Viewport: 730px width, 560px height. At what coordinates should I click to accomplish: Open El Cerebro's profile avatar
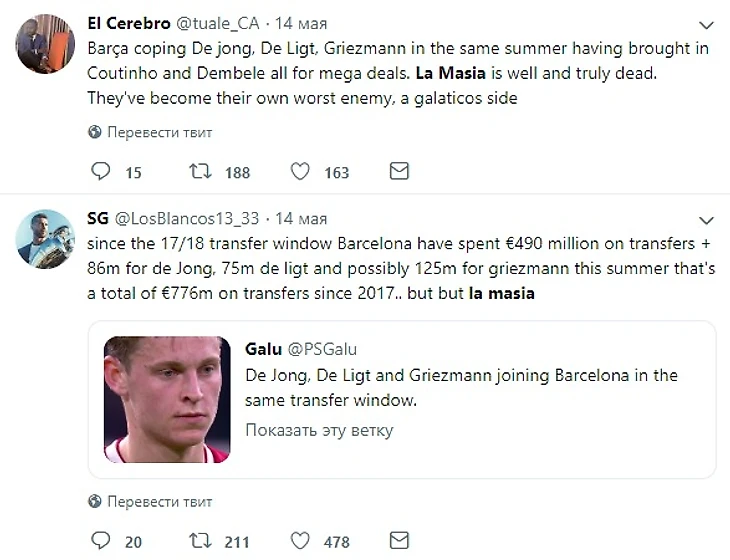coord(46,44)
